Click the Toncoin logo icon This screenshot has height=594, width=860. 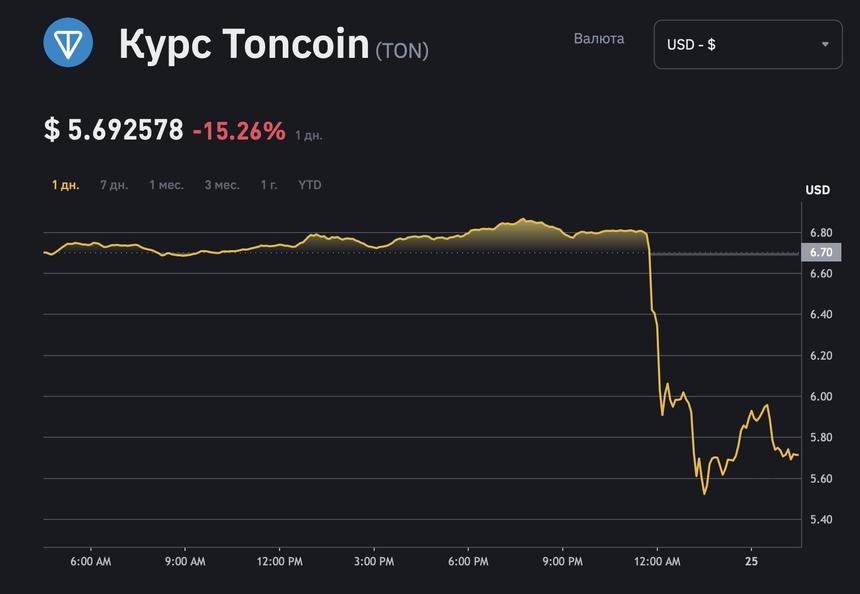pos(68,43)
